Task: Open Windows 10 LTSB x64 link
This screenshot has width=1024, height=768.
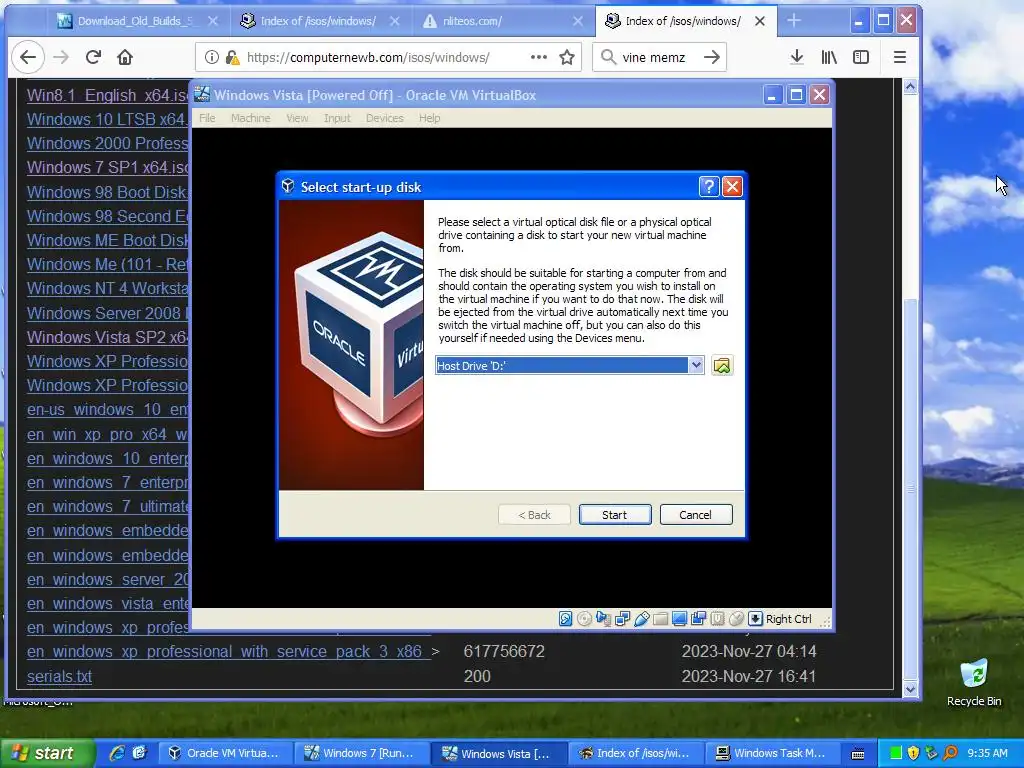Action: pos(108,120)
